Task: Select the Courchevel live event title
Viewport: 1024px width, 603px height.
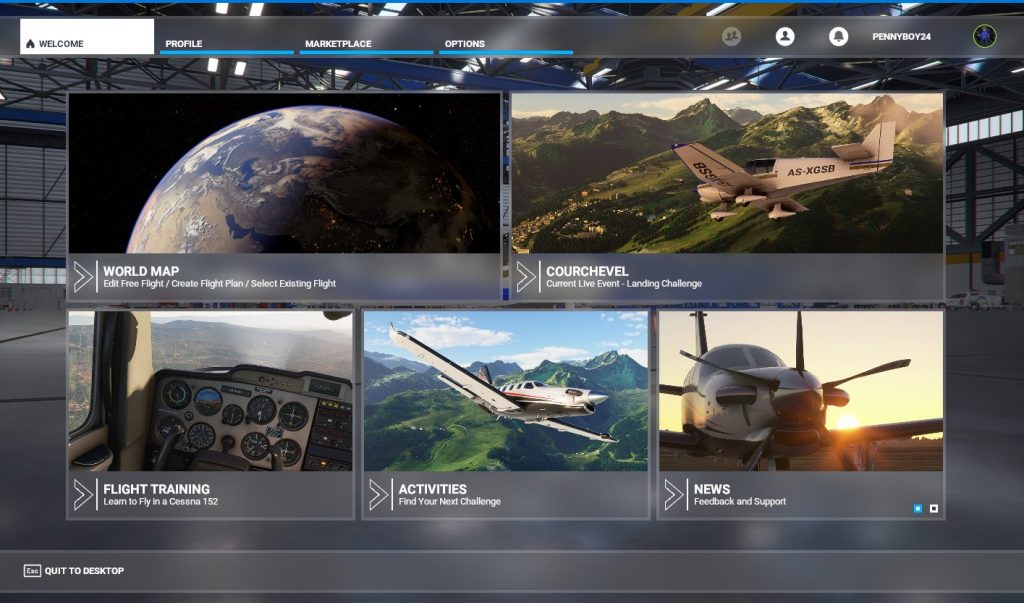Action: [x=587, y=270]
